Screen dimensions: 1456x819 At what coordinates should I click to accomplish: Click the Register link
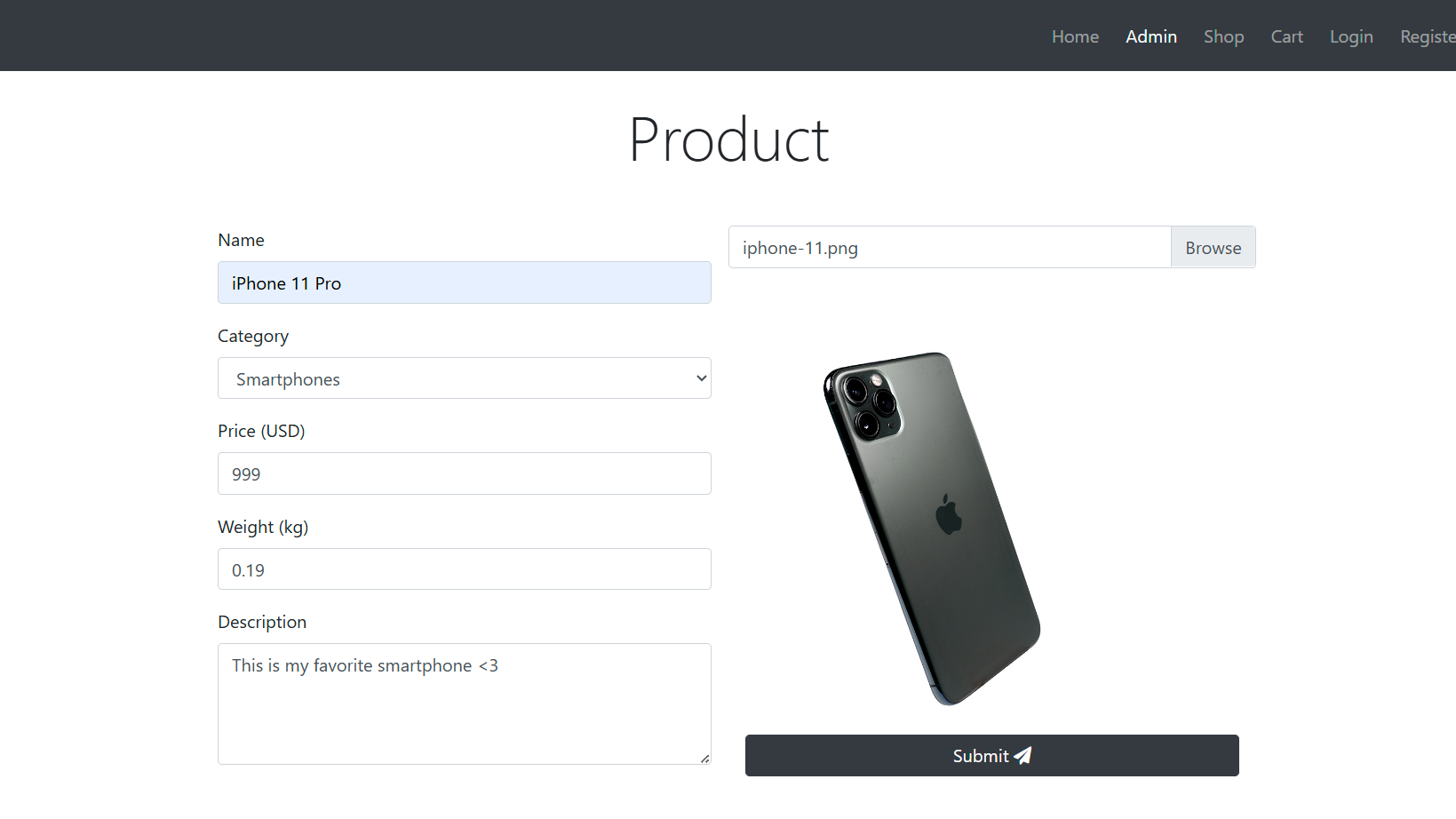coord(1428,36)
